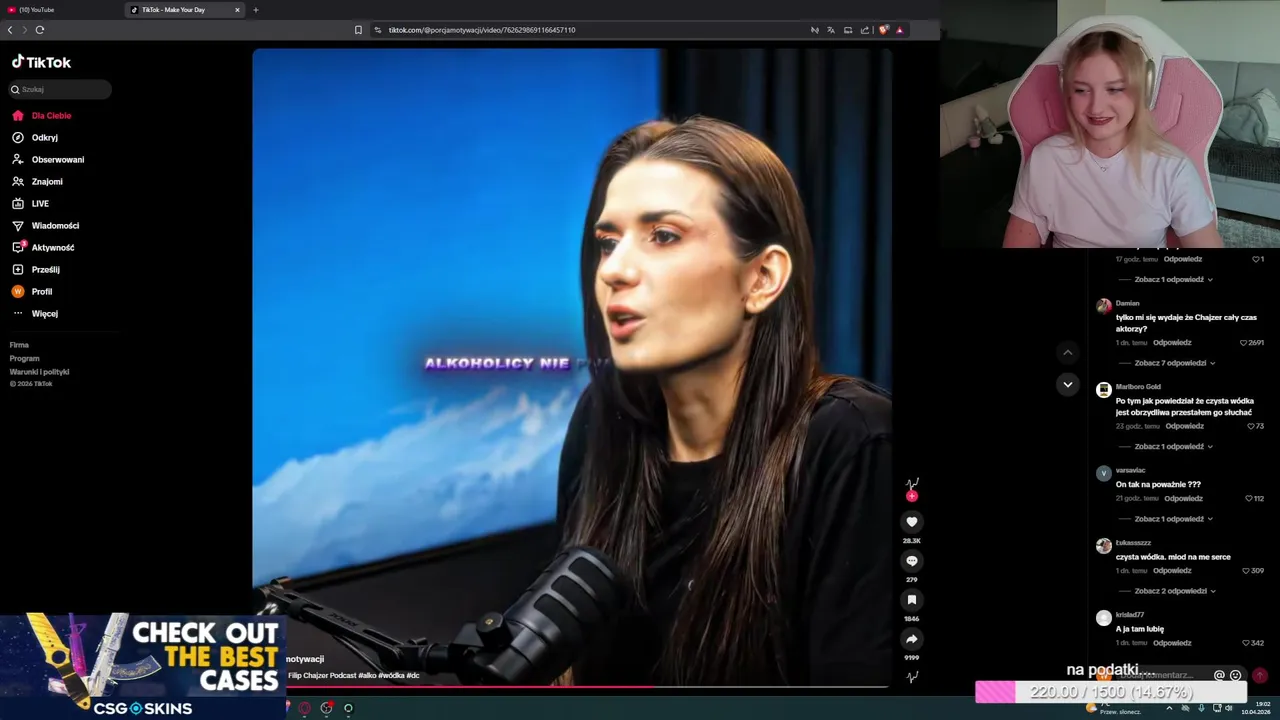Expand replies under Marlboro Gold's comment
The width and height of the screenshot is (1280, 720).
(x=1174, y=447)
